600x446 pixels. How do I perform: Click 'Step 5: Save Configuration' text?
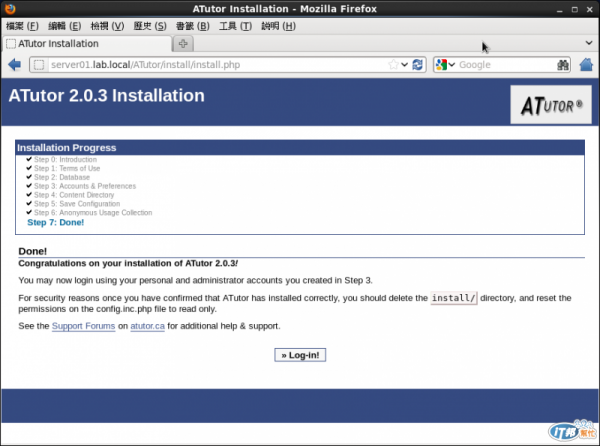(x=77, y=203)
